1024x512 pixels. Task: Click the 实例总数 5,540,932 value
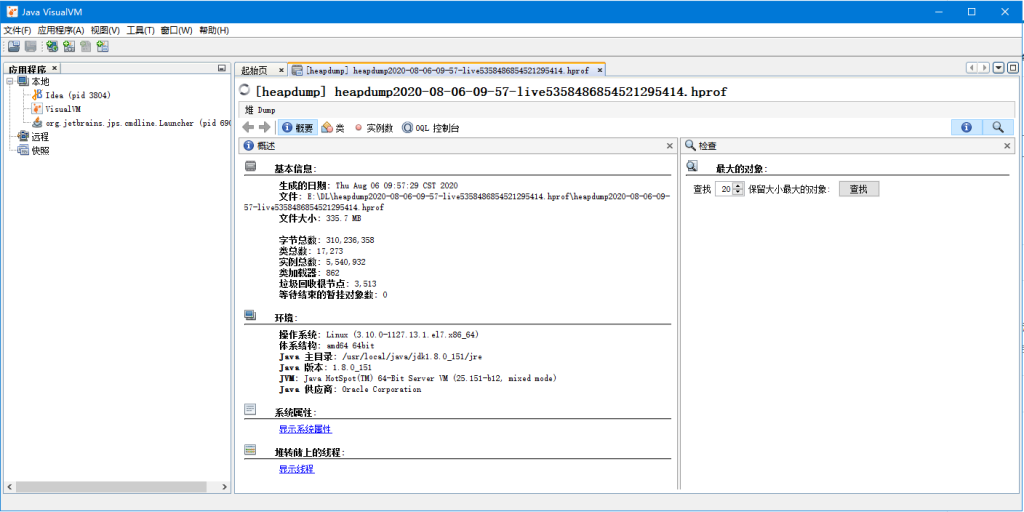[x=345, y=262]
